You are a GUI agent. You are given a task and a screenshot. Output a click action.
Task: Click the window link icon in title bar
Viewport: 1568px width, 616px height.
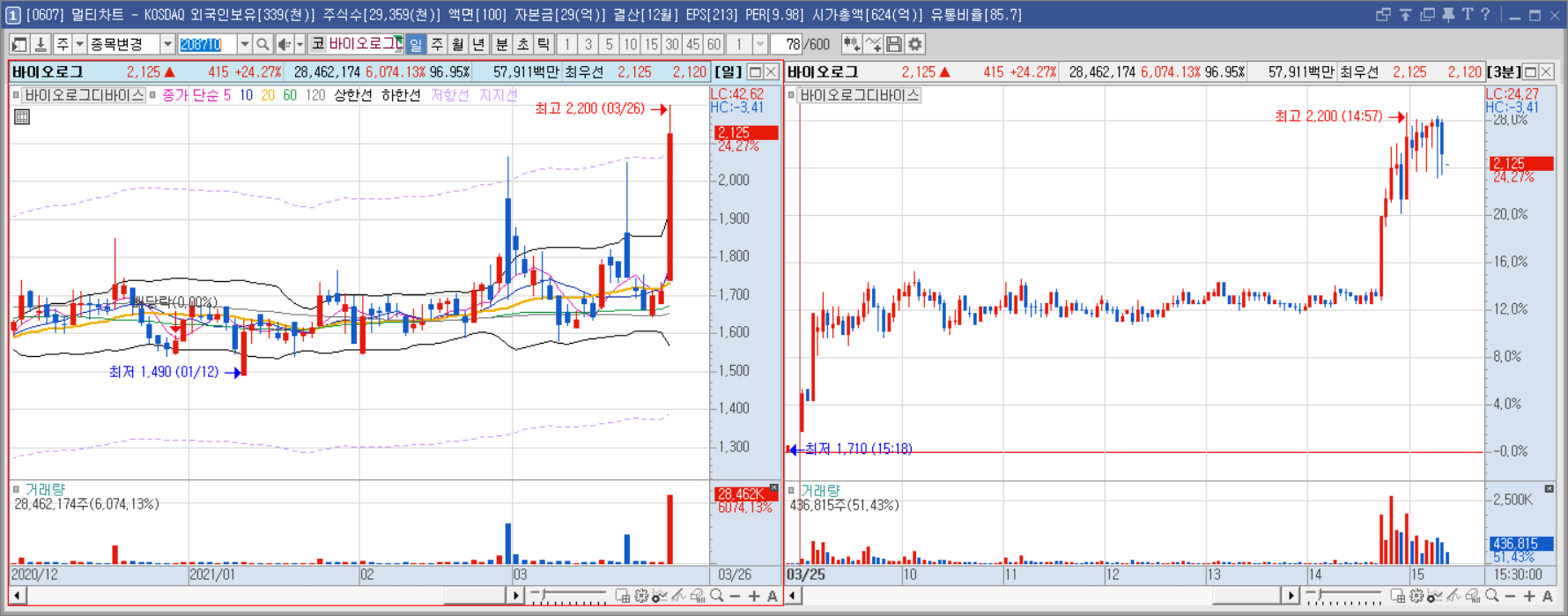tap(1383, 15)
